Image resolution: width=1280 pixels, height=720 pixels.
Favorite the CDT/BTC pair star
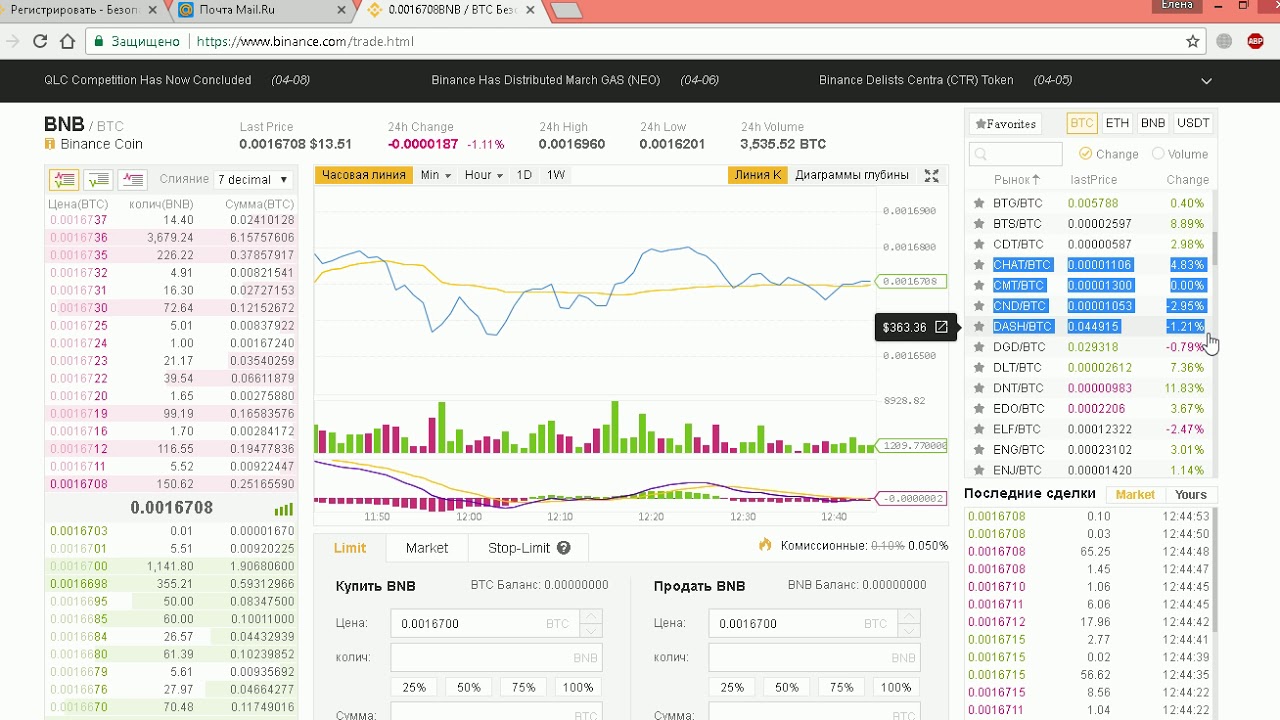point(979,244)
